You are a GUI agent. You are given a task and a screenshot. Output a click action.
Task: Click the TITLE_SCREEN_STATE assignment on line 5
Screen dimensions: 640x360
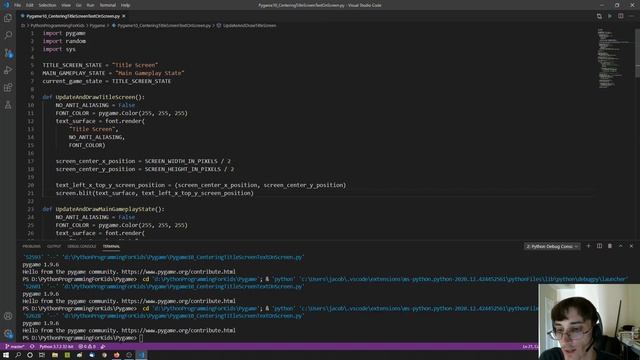point(100,65)
